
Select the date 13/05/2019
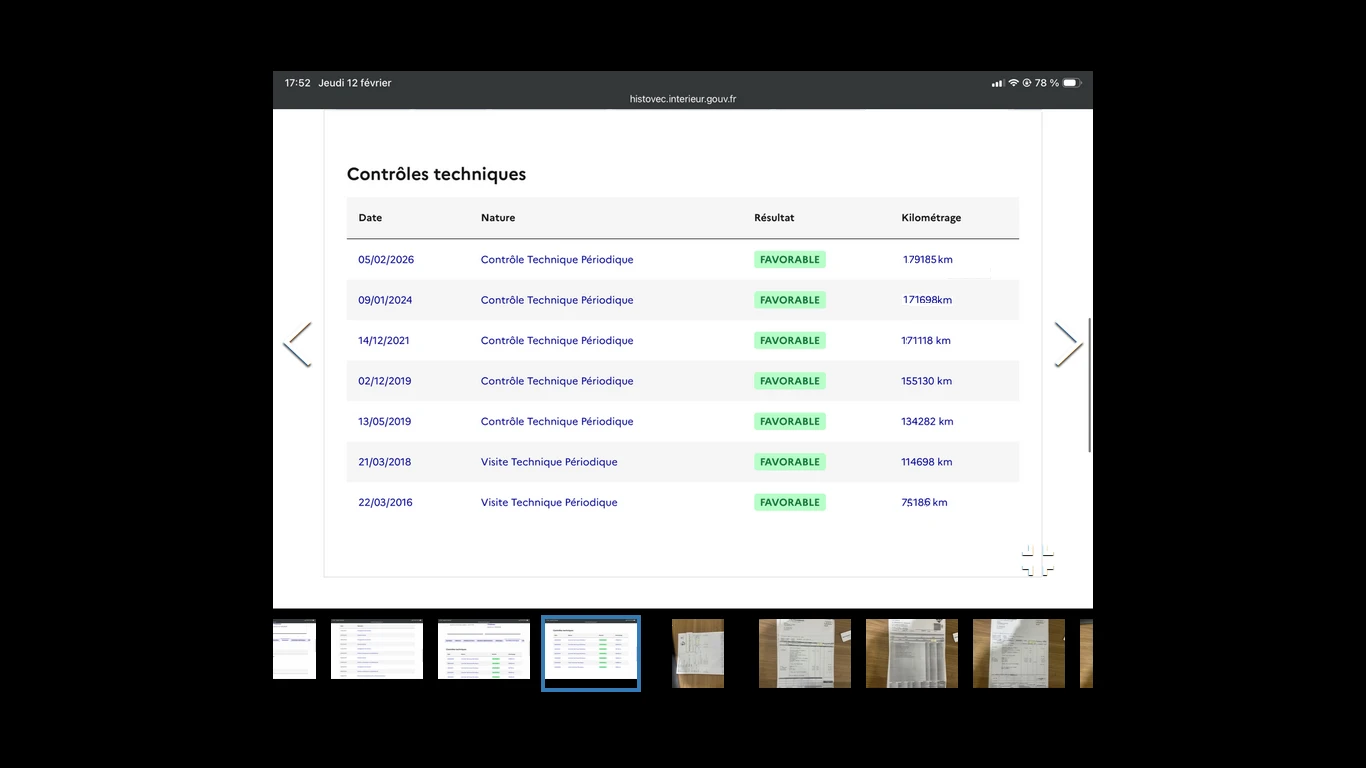[x=385, y=422]
